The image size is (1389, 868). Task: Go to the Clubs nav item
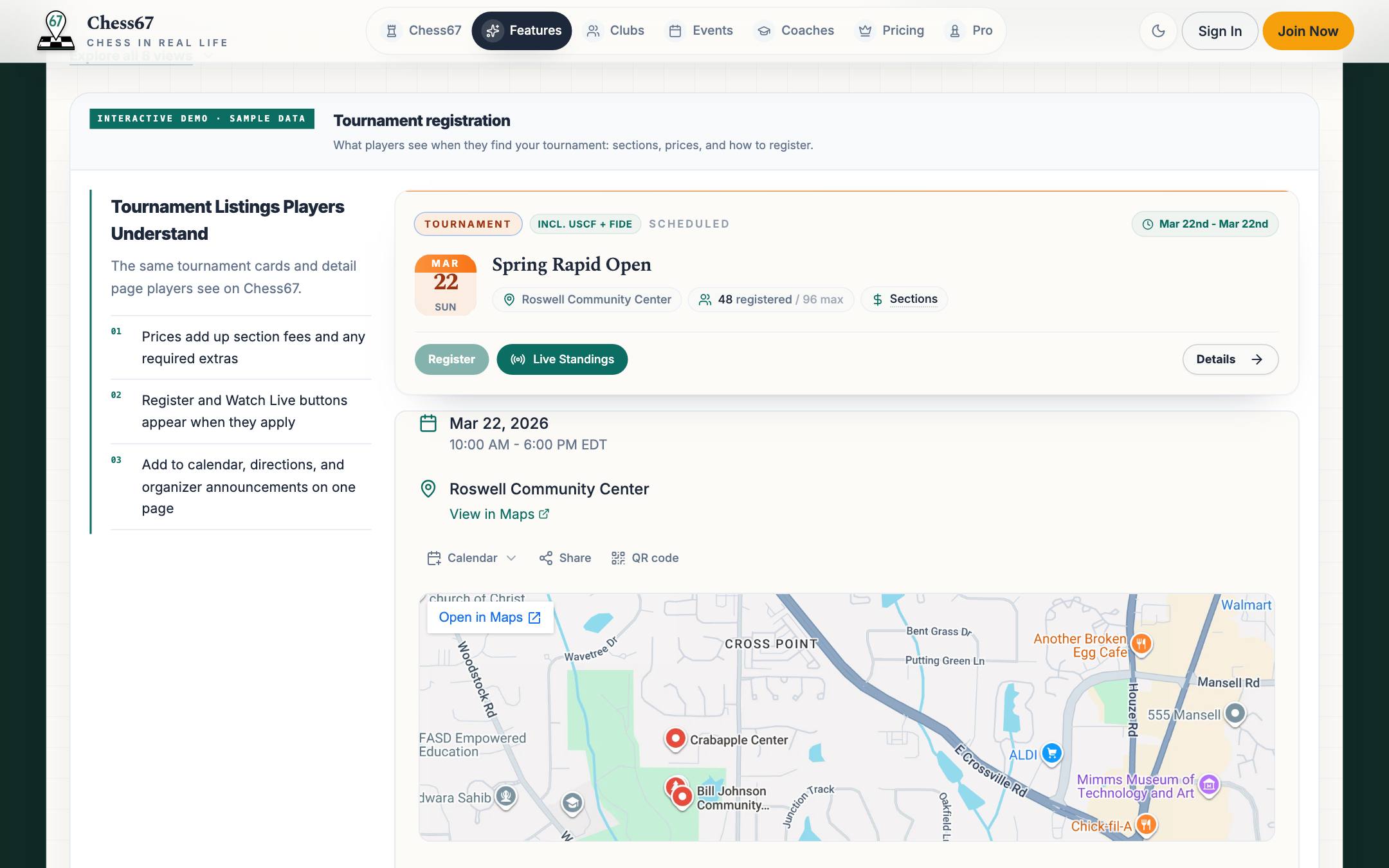(614, 30)
